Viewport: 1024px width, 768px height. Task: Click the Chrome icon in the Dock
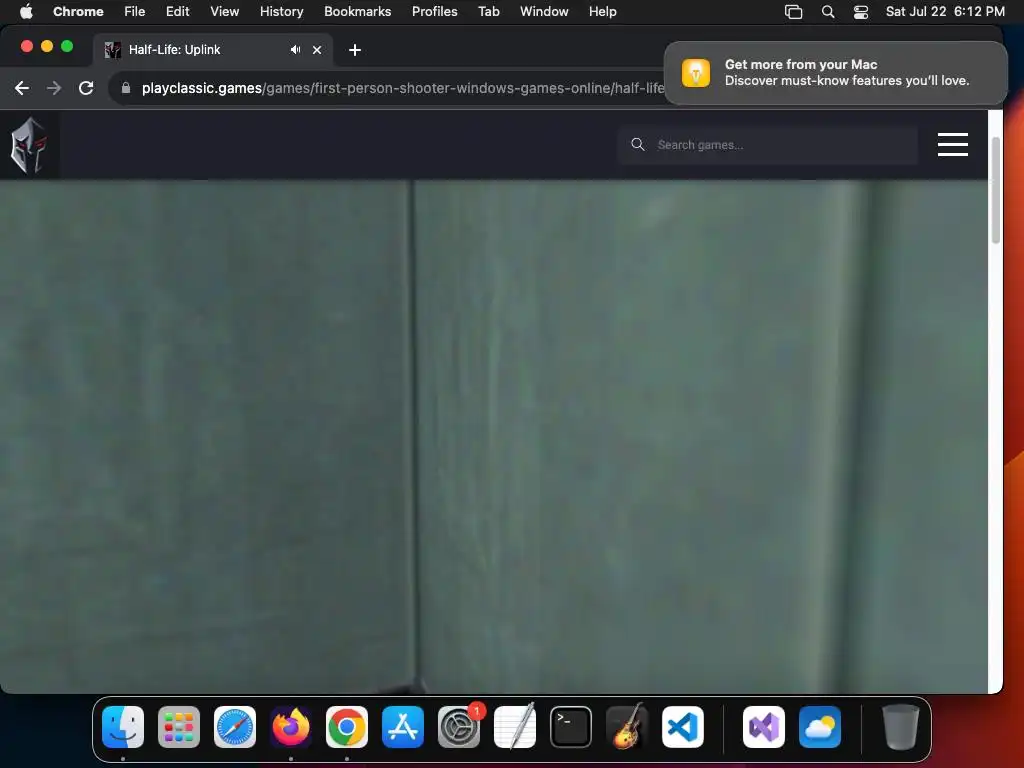coord(346,727)
